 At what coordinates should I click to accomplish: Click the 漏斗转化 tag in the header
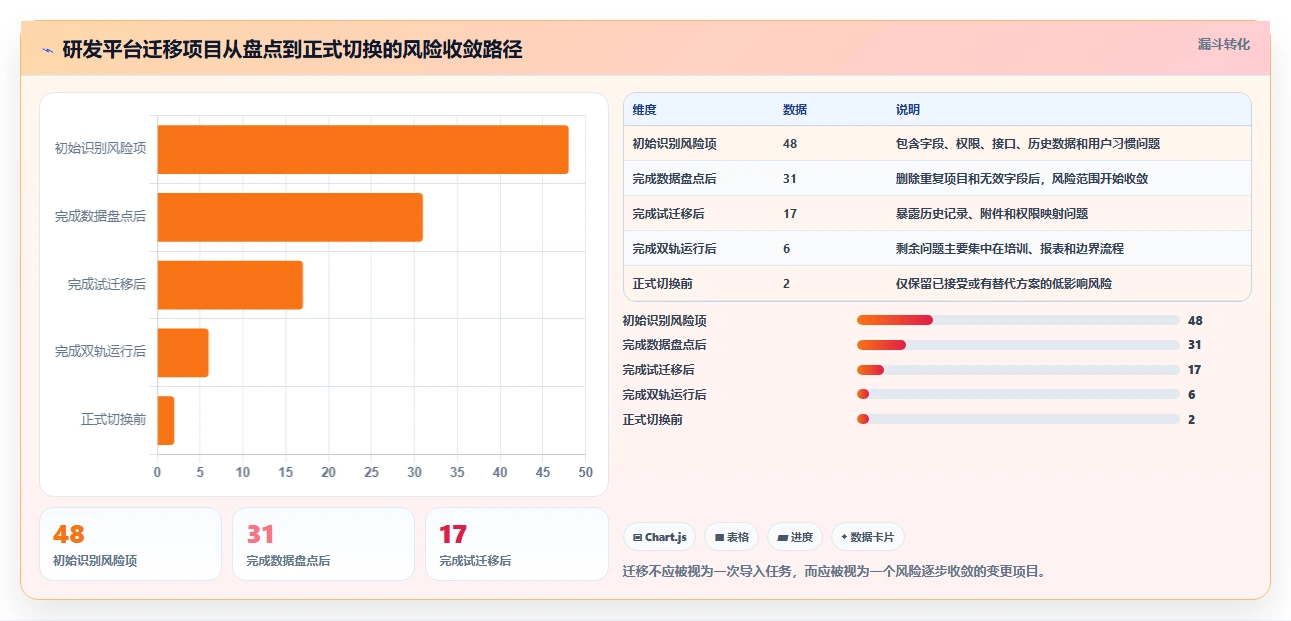tap(1224, 44)
